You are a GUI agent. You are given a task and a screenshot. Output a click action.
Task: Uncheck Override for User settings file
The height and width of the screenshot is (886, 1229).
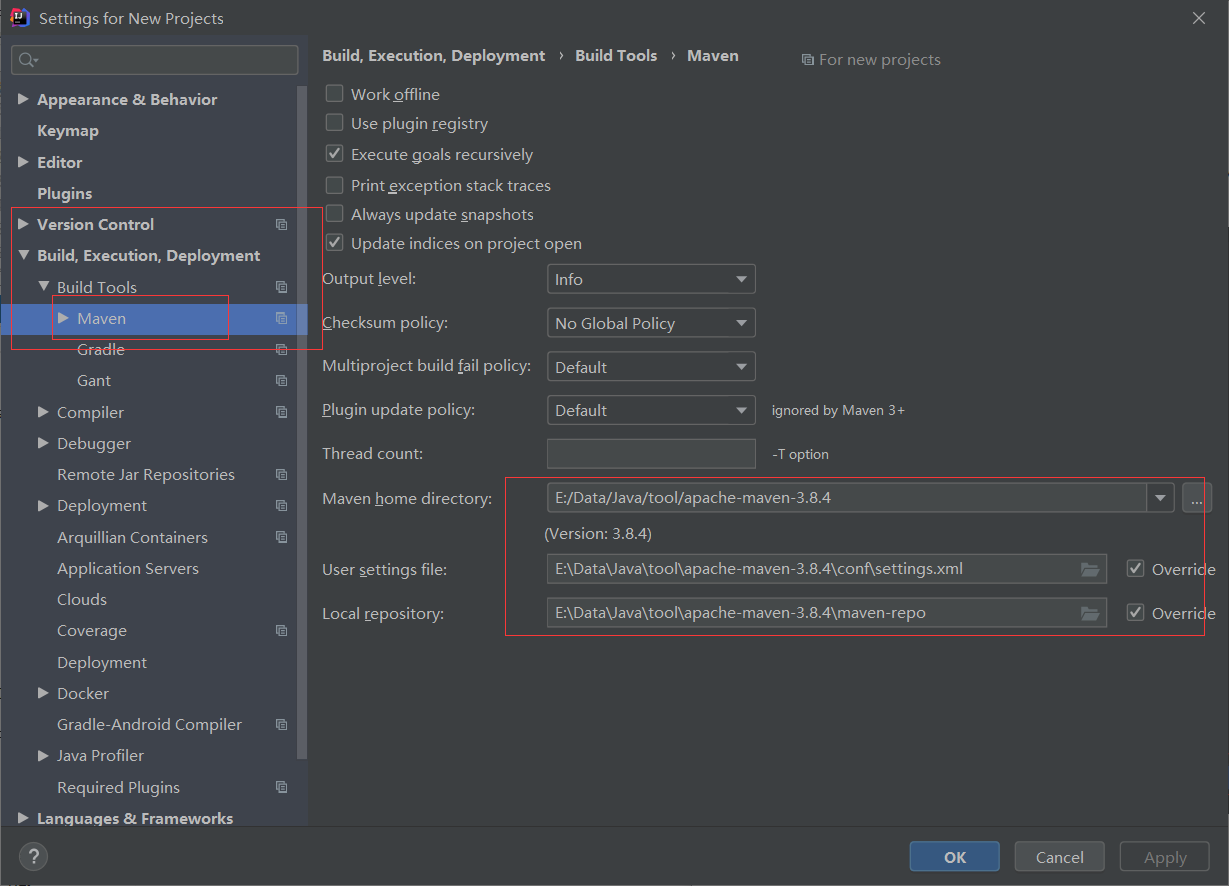[1135, 569]
